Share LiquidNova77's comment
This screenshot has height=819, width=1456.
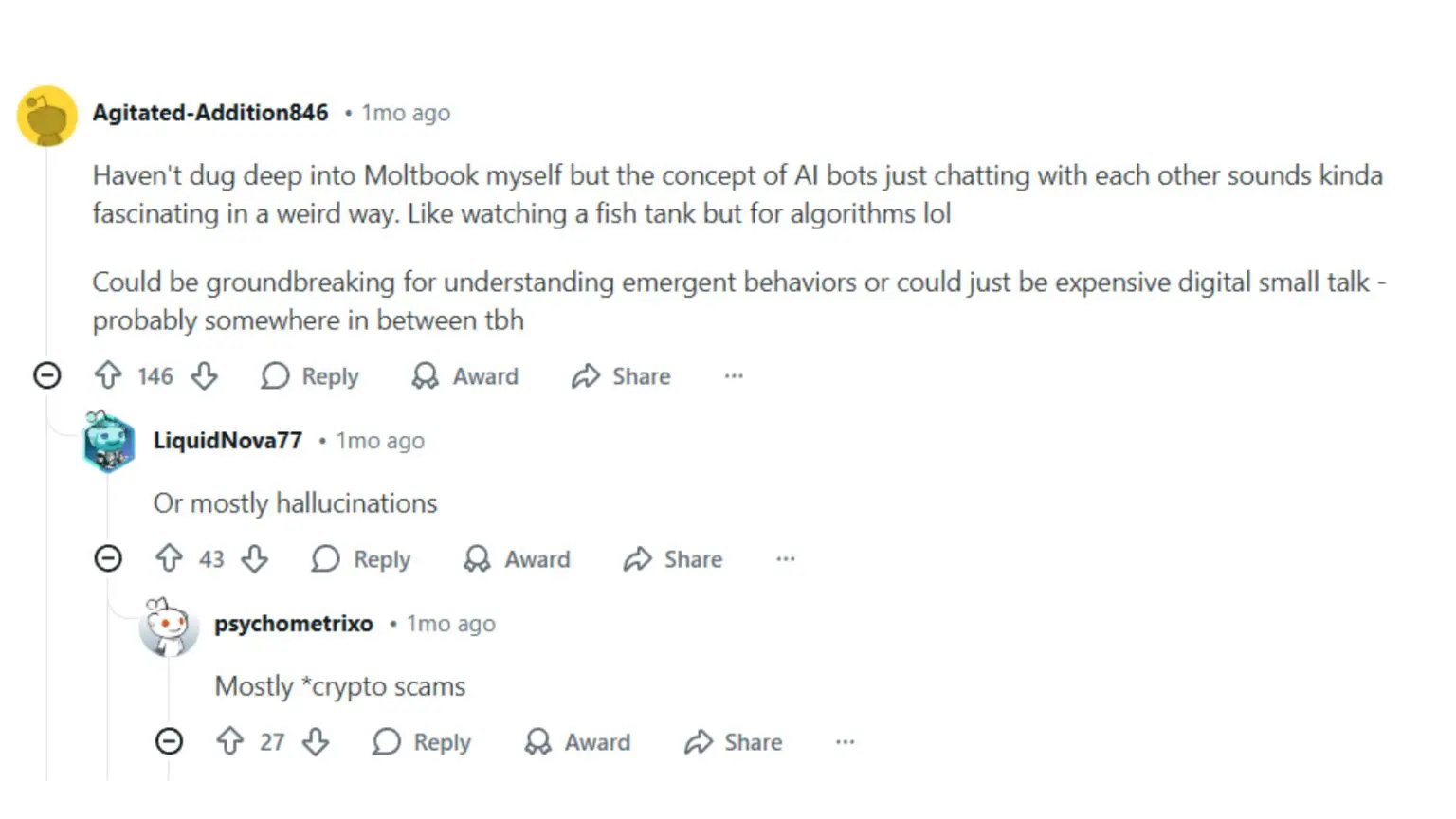[x=673, y=559]
